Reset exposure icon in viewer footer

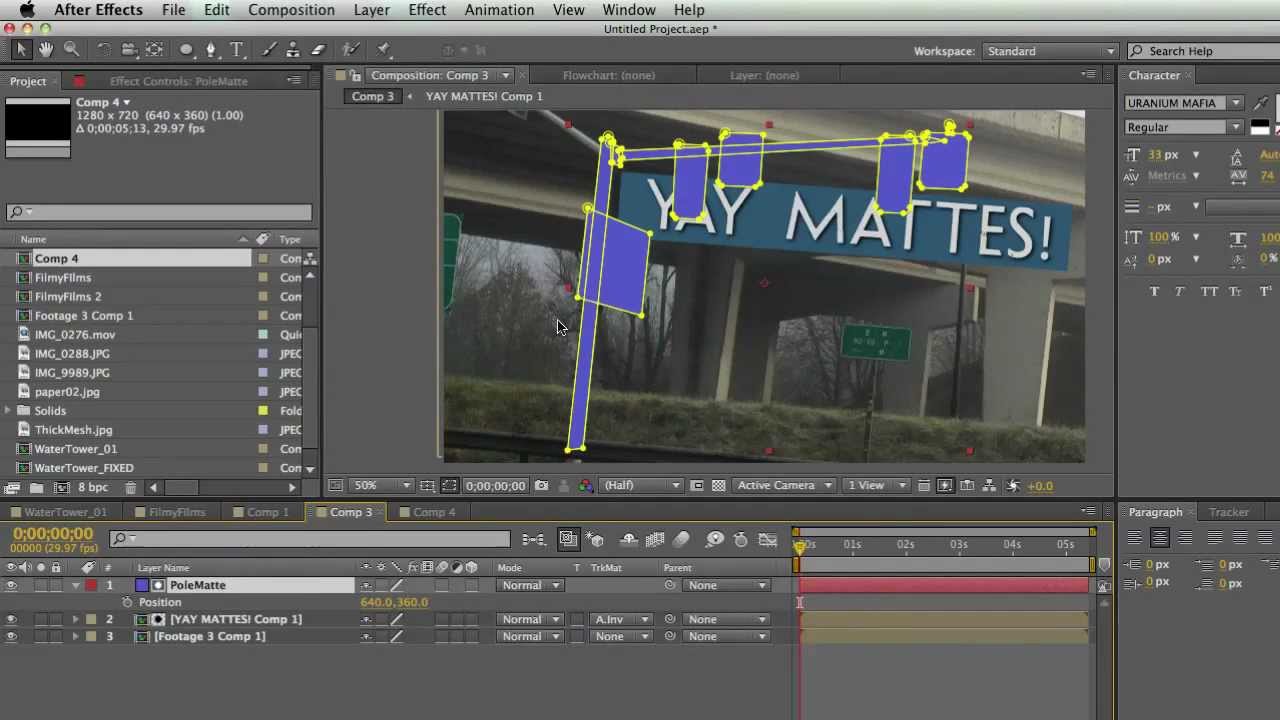(1014, 486)
